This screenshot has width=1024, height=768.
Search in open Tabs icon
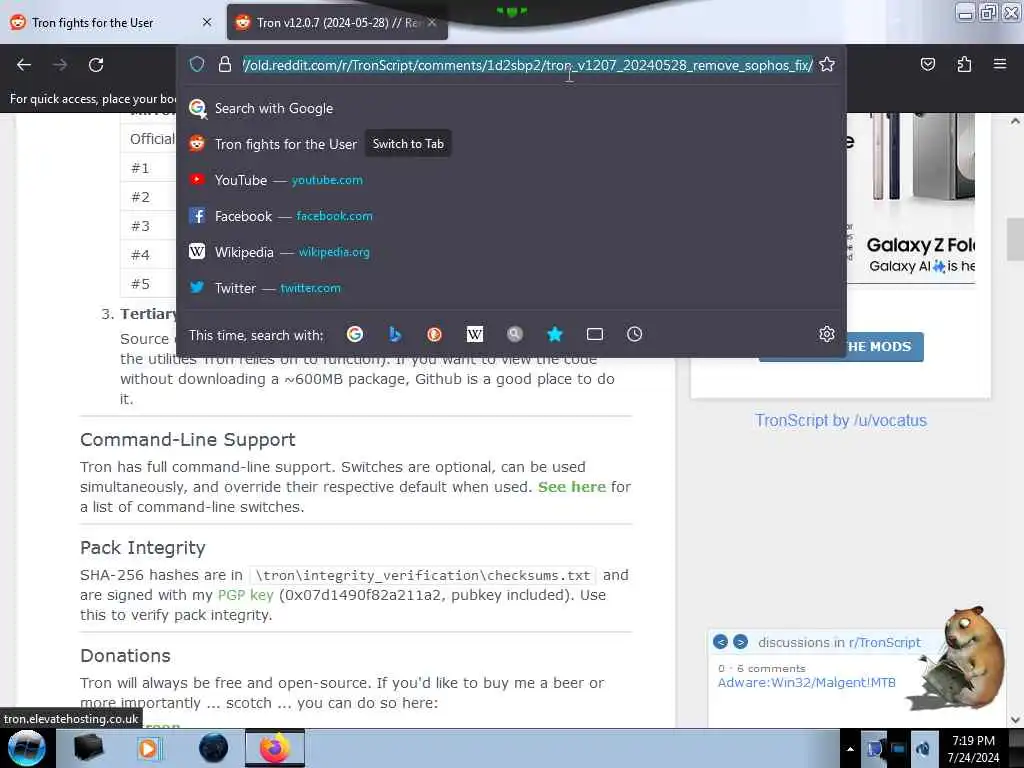595,334
